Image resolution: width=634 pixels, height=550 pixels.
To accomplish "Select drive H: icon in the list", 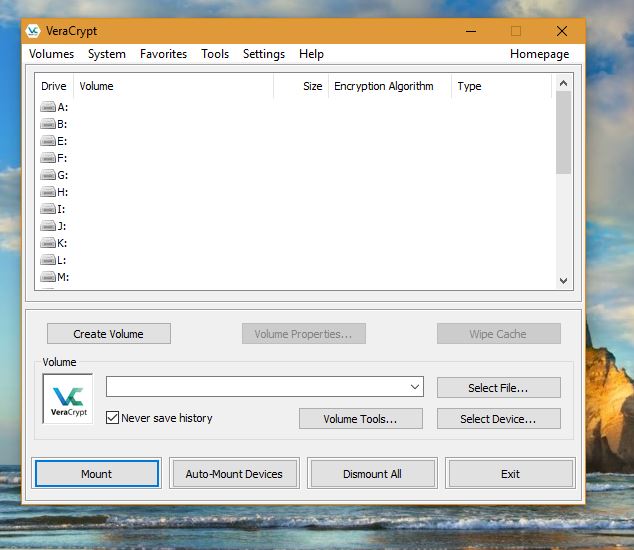I will pos(48,192).
